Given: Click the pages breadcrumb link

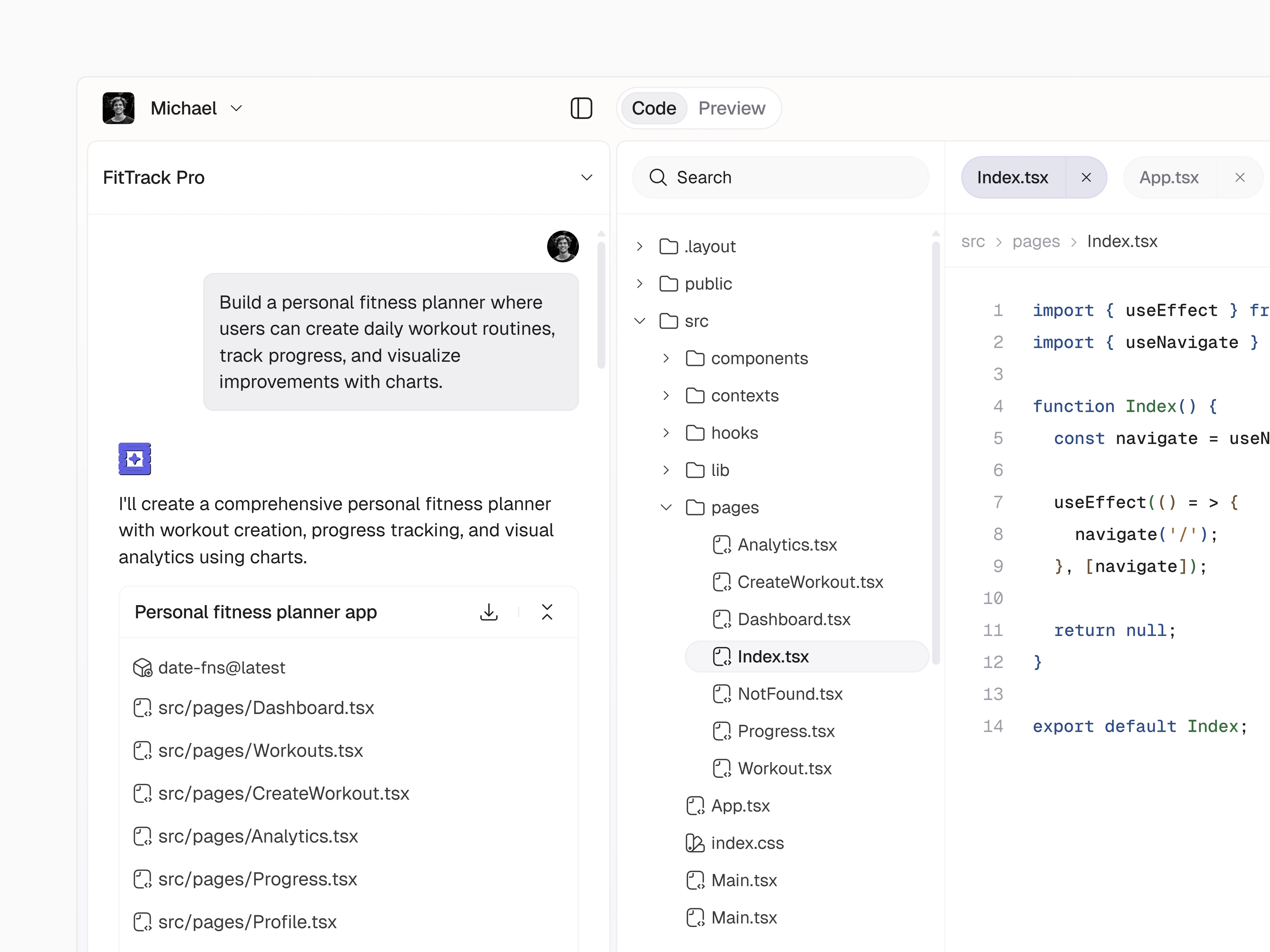Looking at the screenshot, I should tap(1036, 241).
